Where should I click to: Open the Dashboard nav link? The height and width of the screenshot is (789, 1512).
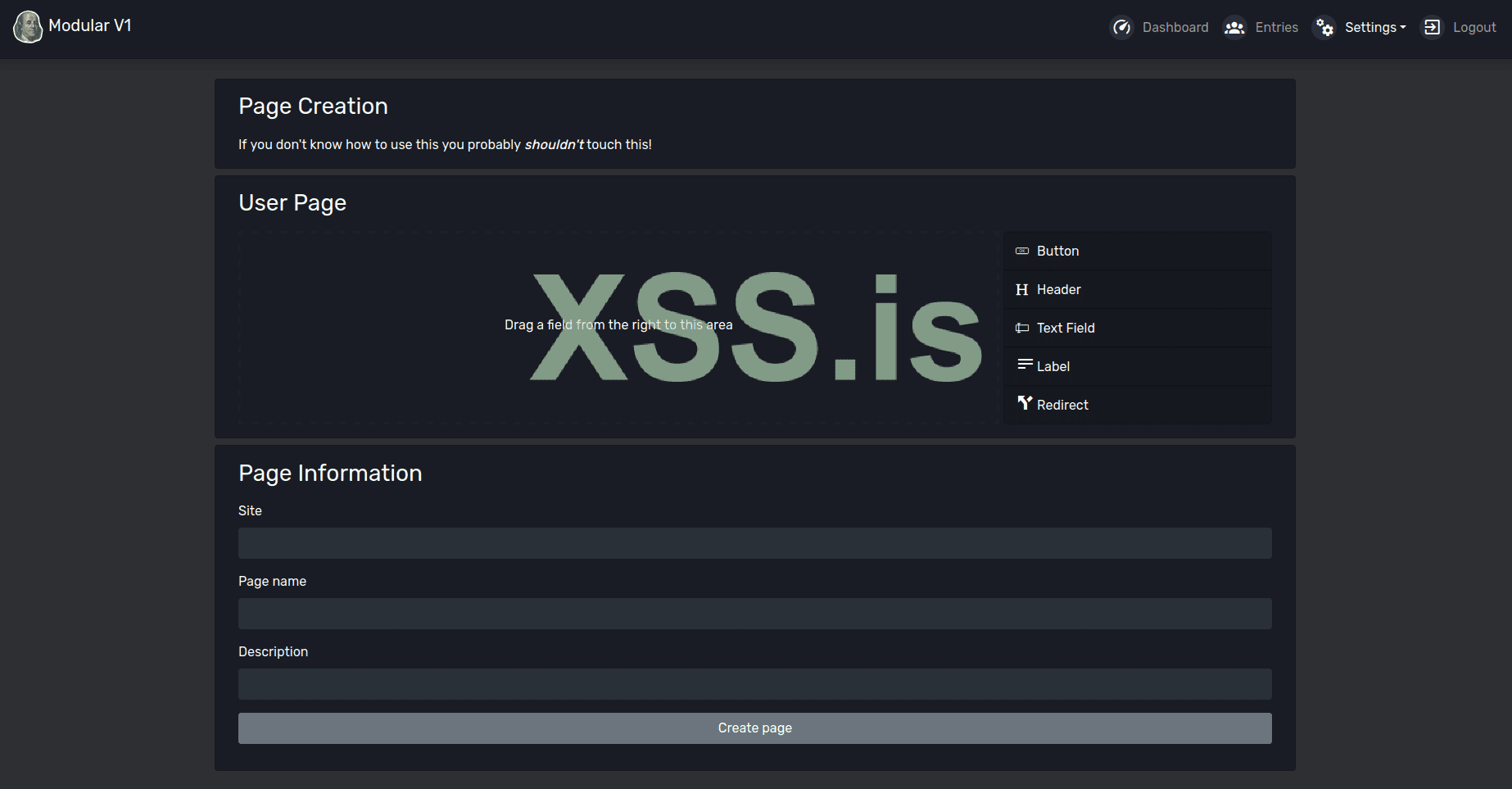(x=1175, y=28)
